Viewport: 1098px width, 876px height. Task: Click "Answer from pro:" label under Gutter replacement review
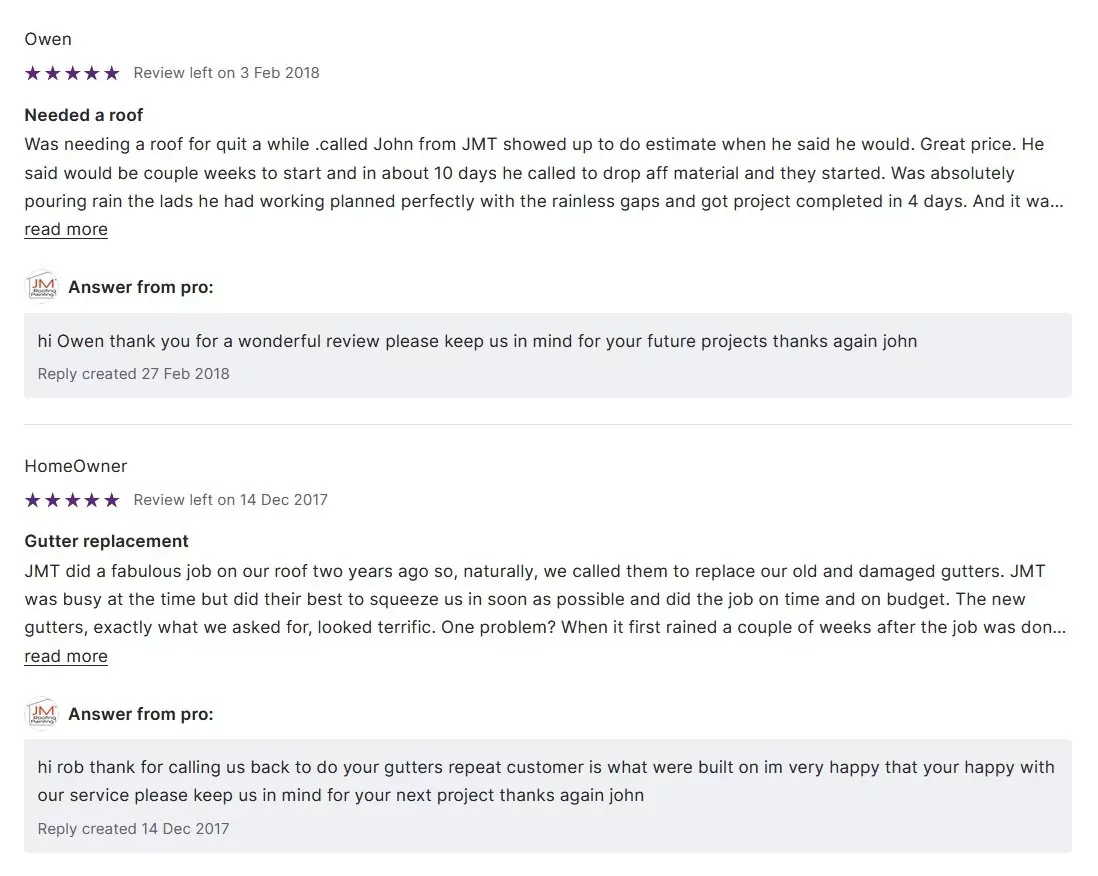[141, 714]
